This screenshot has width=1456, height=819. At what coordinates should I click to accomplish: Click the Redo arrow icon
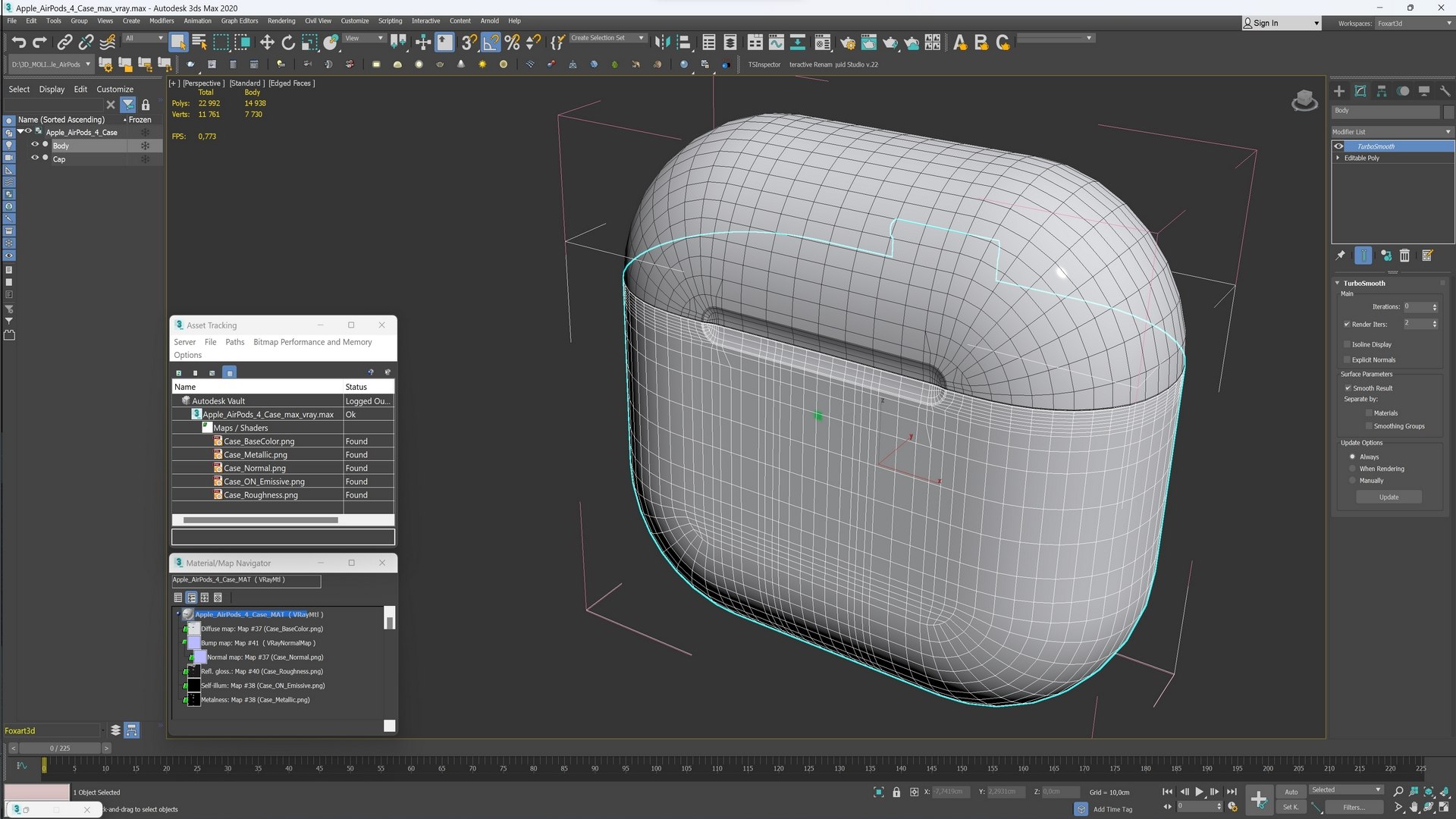[x=39, y=42]
